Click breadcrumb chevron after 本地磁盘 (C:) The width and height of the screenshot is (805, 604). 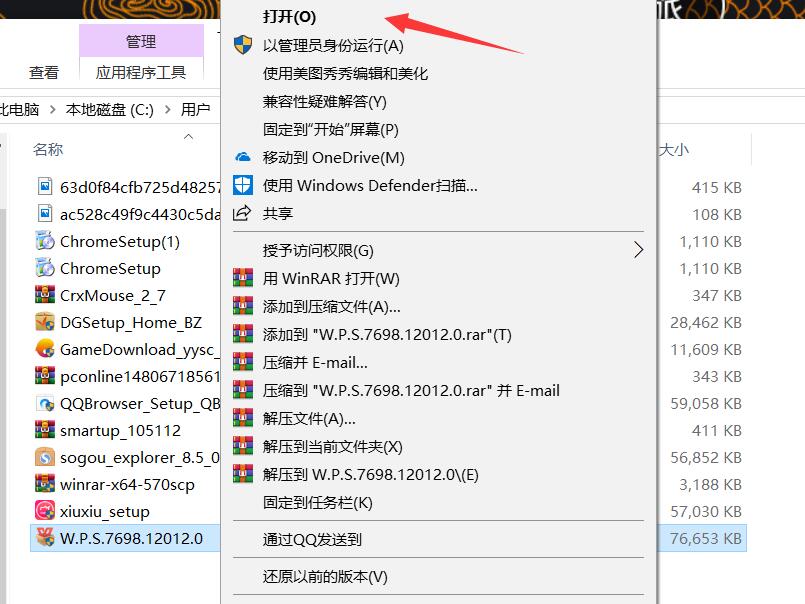(x=168, y=109)
